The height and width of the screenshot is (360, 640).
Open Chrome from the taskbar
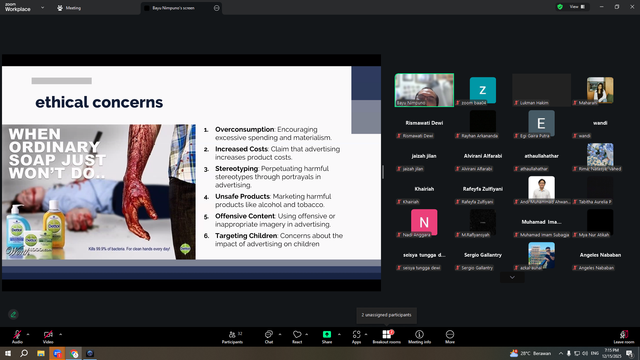pyautogui.click(x=74, y=353)
